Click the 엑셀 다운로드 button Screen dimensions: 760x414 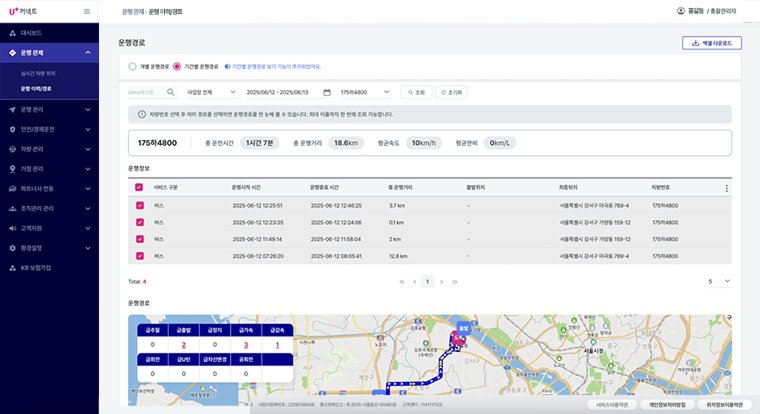[x=712, y=43]
